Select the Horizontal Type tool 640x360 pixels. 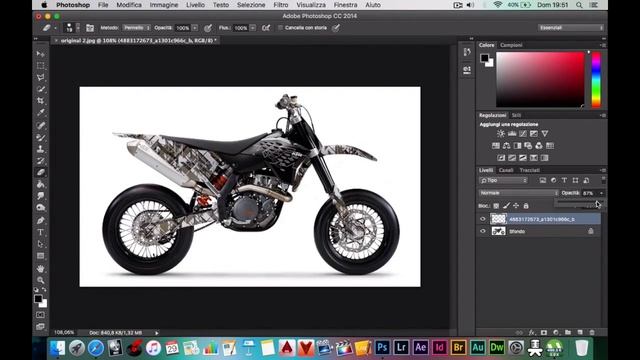point(40,232)
